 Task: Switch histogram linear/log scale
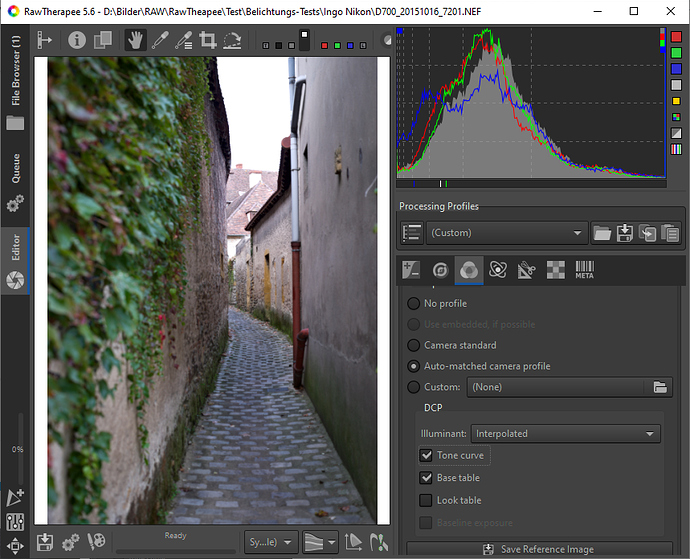tap(676, 133)
